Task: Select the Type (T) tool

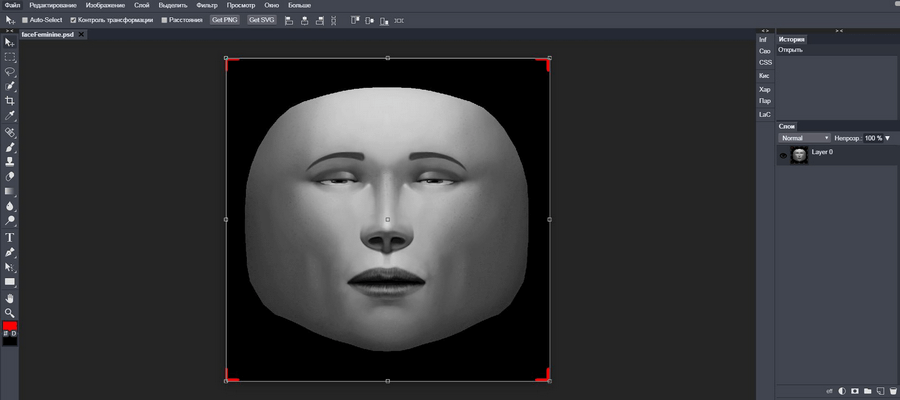Action: tap(10, 238)
